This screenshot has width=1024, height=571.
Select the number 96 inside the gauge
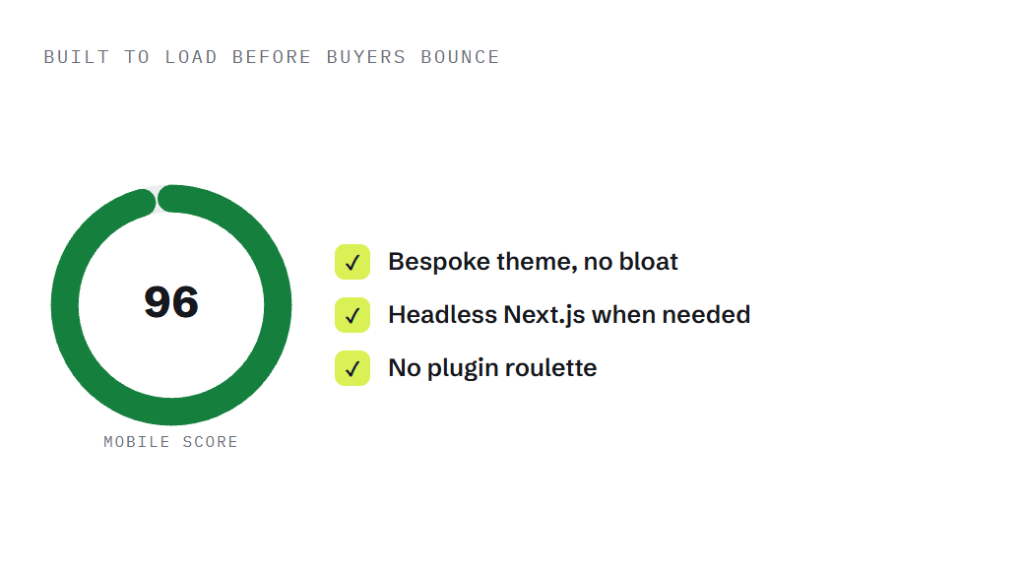[x=171, y=302]
